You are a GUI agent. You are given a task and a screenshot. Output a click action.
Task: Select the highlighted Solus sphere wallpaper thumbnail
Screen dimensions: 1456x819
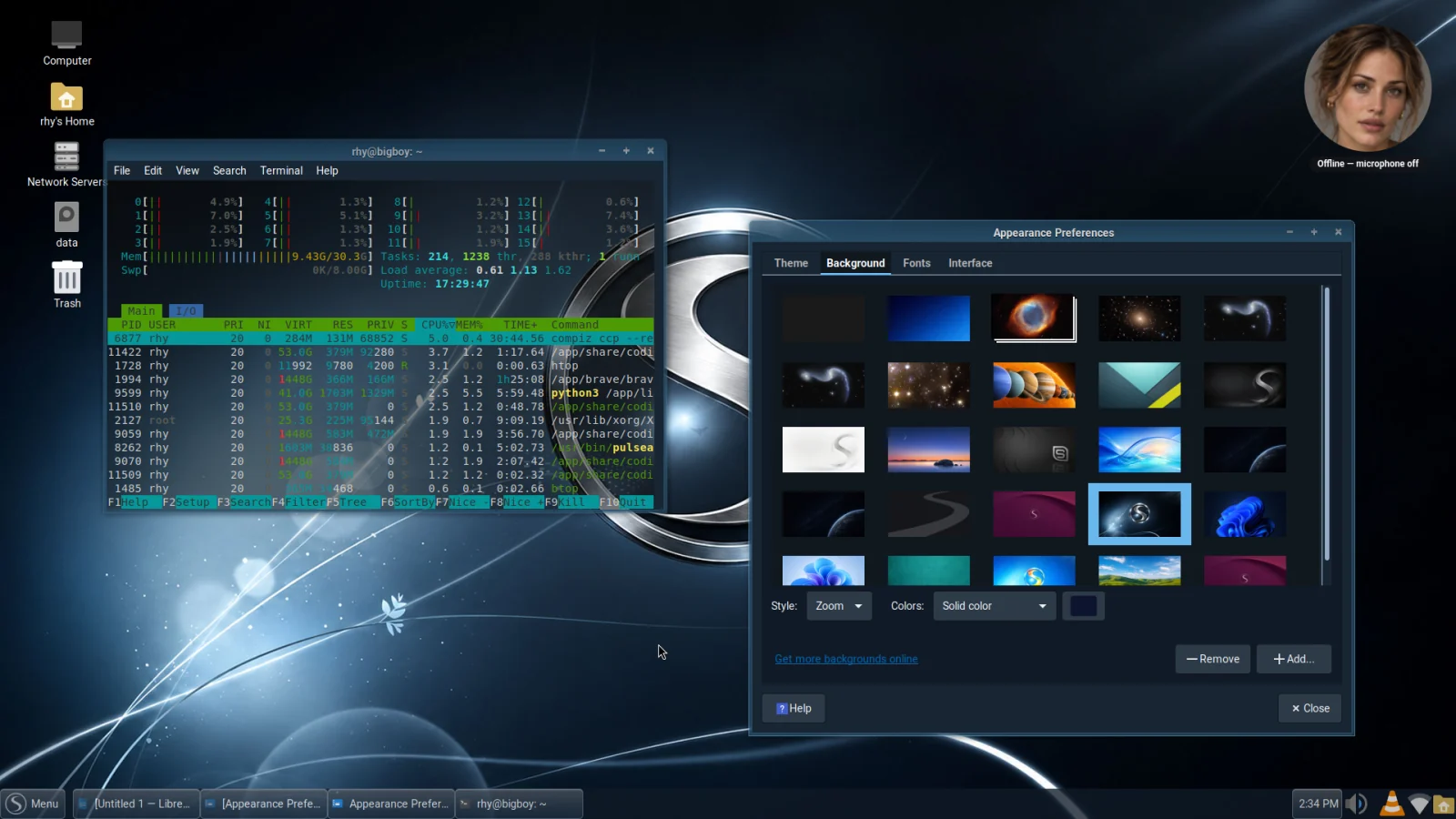coord(1139,514)
